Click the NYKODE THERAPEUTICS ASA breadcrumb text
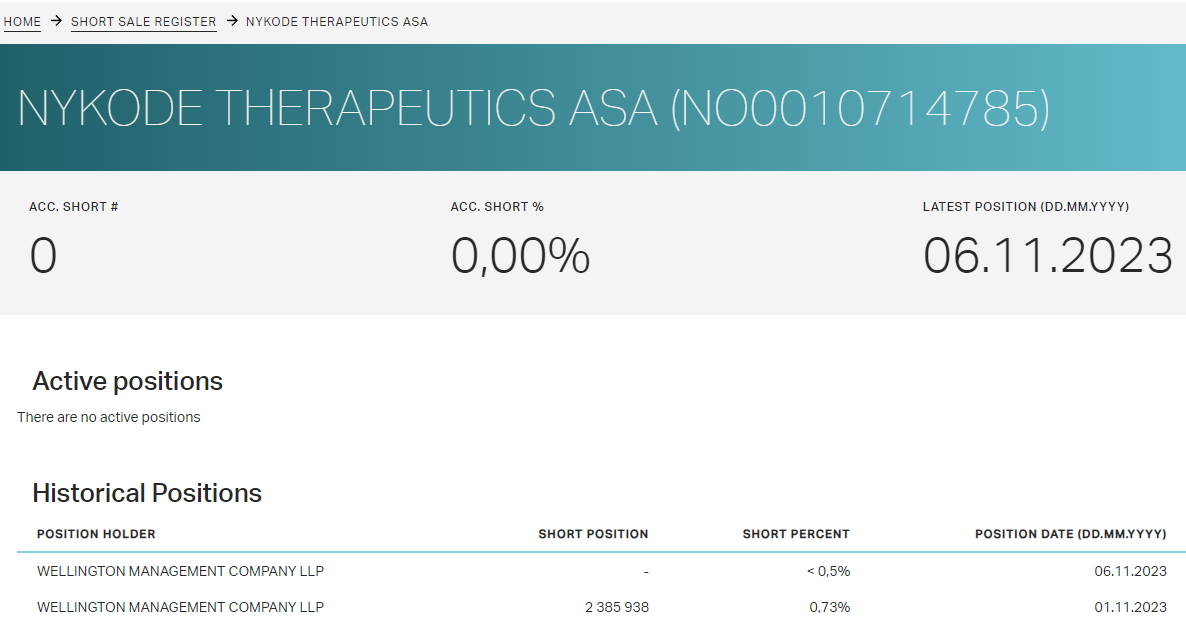Screen dimensions: 1186x633 tap(337, 22)
